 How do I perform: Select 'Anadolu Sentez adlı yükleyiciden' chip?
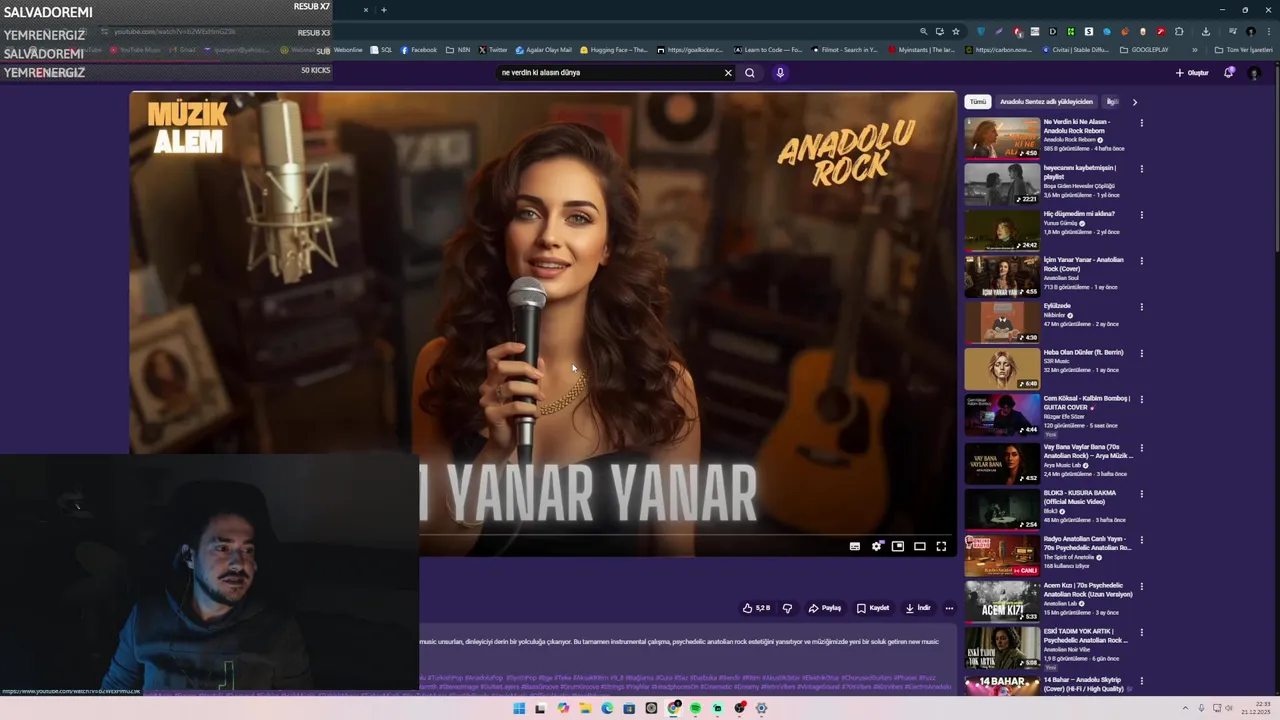(1046, 102)
